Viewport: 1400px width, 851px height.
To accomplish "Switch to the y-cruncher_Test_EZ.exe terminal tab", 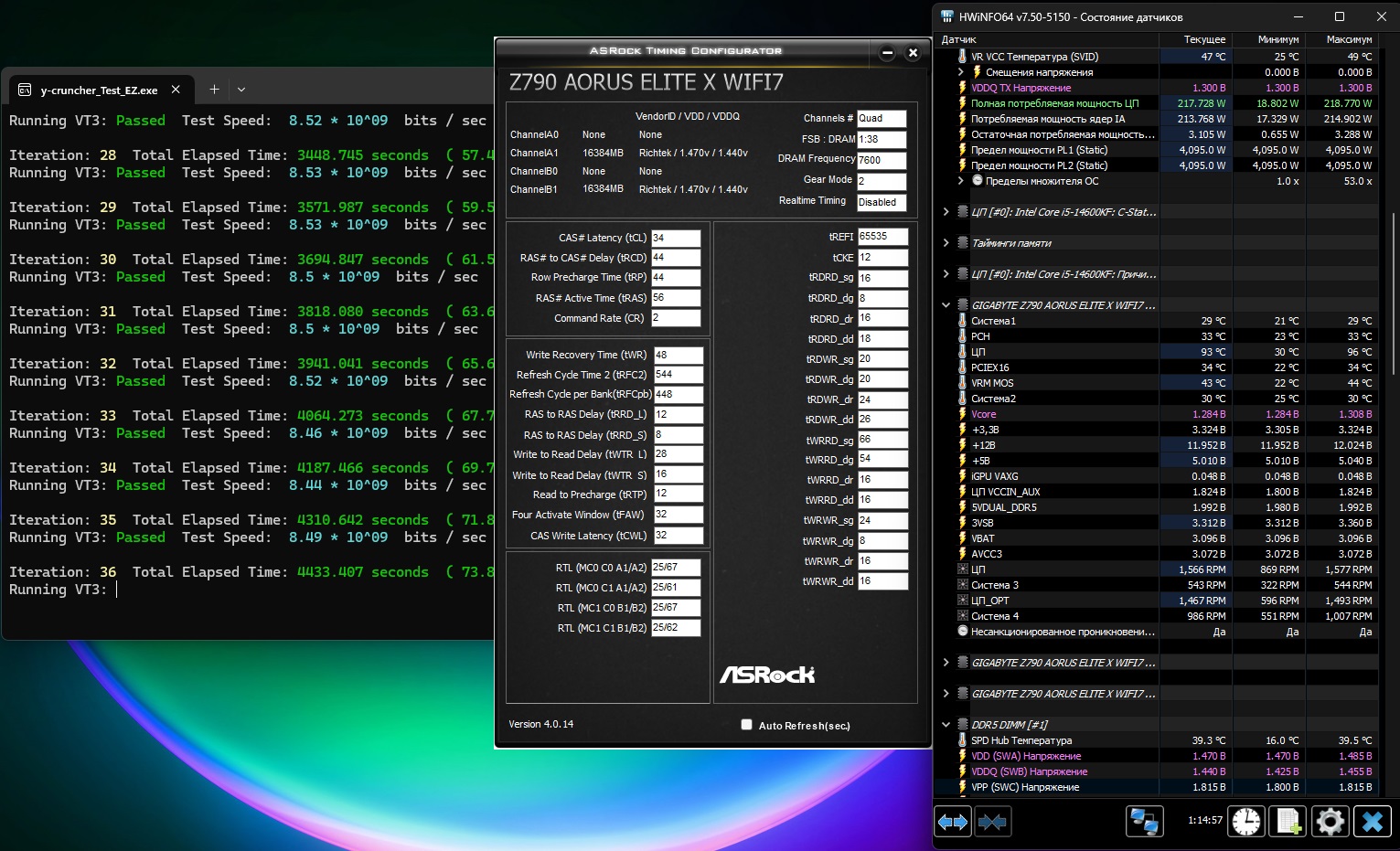I will click(x=101, y=90).
